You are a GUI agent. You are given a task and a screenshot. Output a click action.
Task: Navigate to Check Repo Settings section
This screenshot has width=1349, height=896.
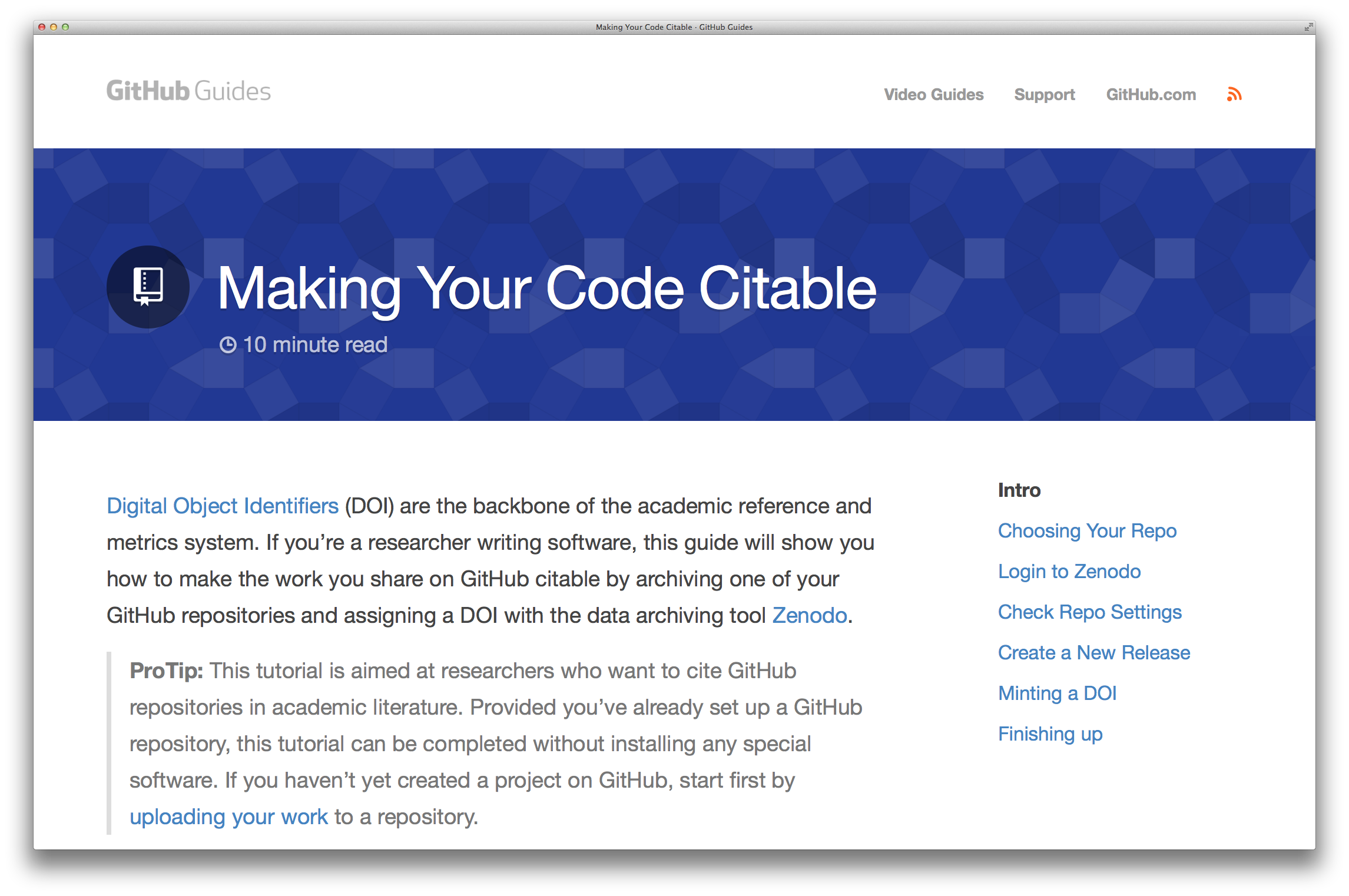(x=1089, y=611)
